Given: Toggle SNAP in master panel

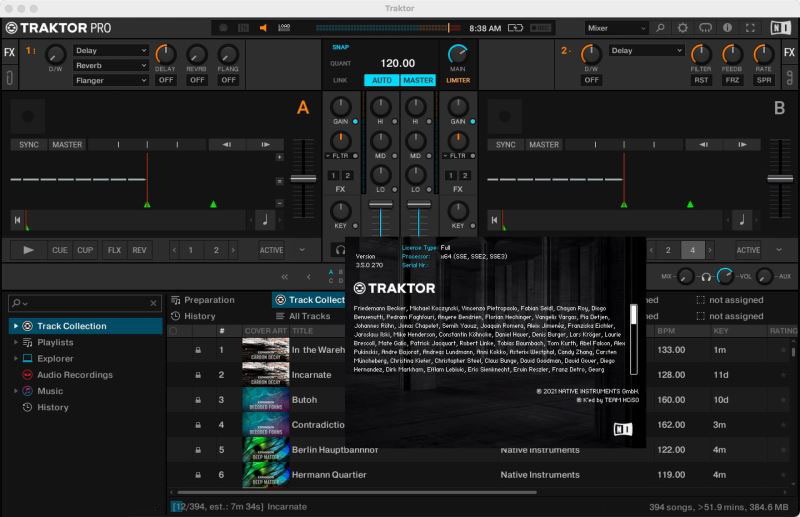Looking at the screenshot, I should coord(341,47).
